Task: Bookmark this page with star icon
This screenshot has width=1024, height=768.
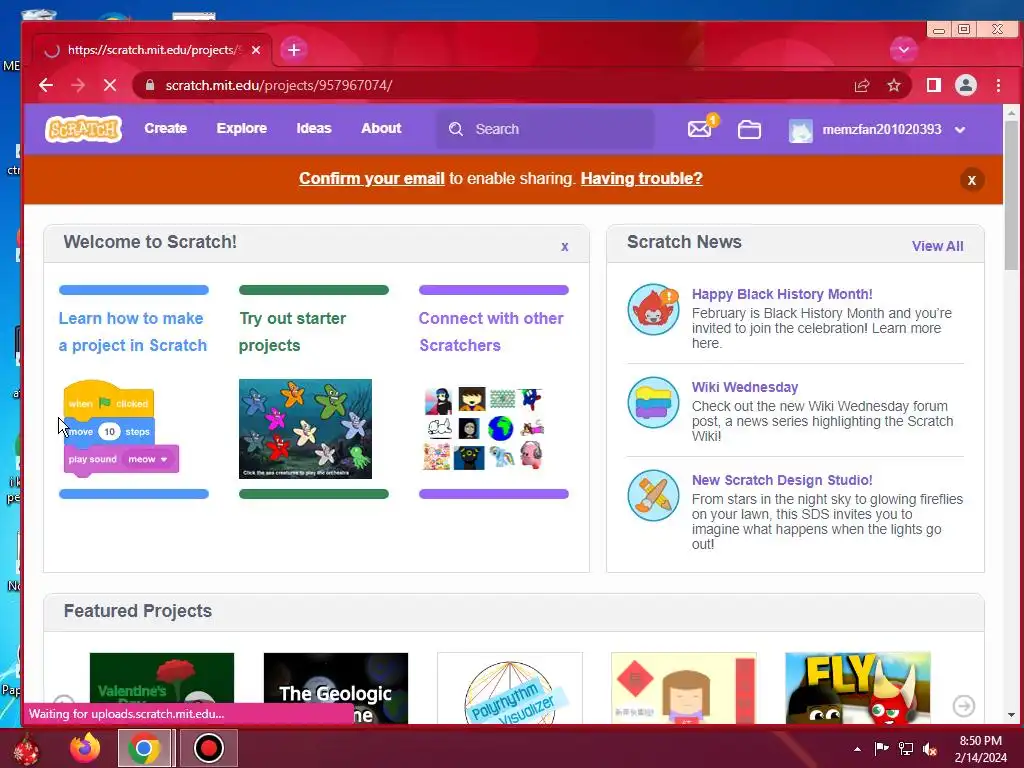Action: tap(893, 85)
